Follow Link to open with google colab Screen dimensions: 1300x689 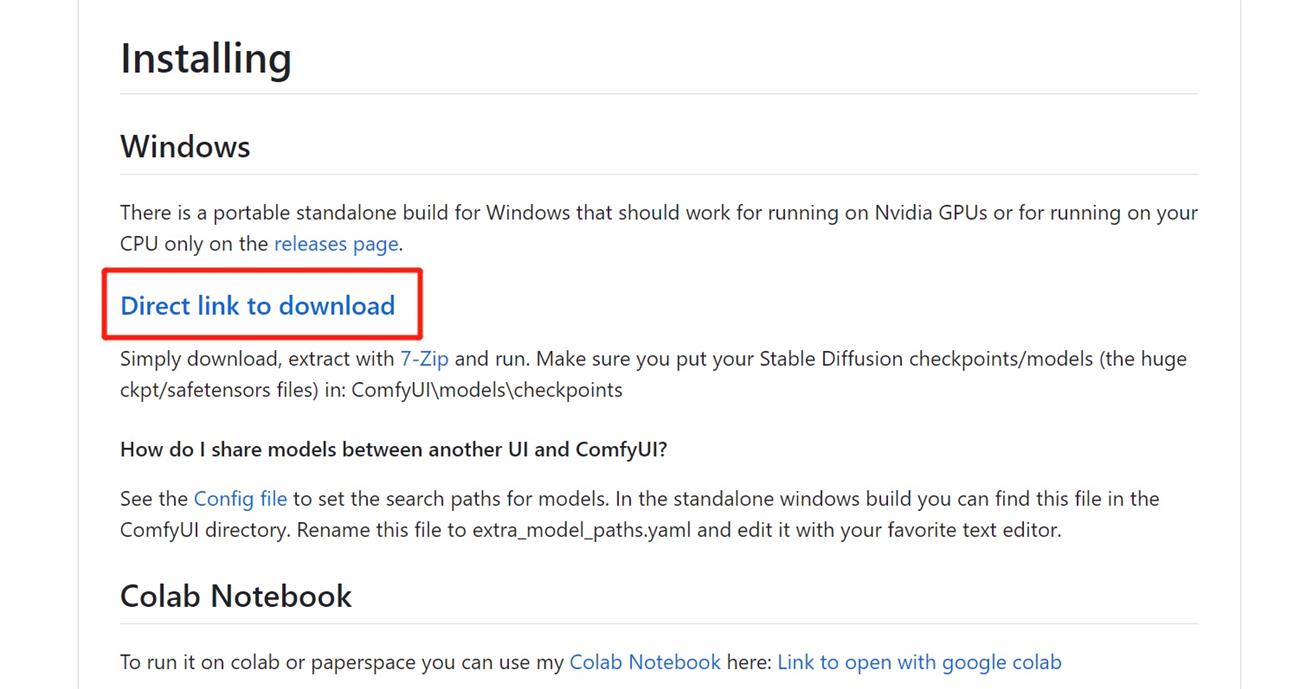[918, 662]
